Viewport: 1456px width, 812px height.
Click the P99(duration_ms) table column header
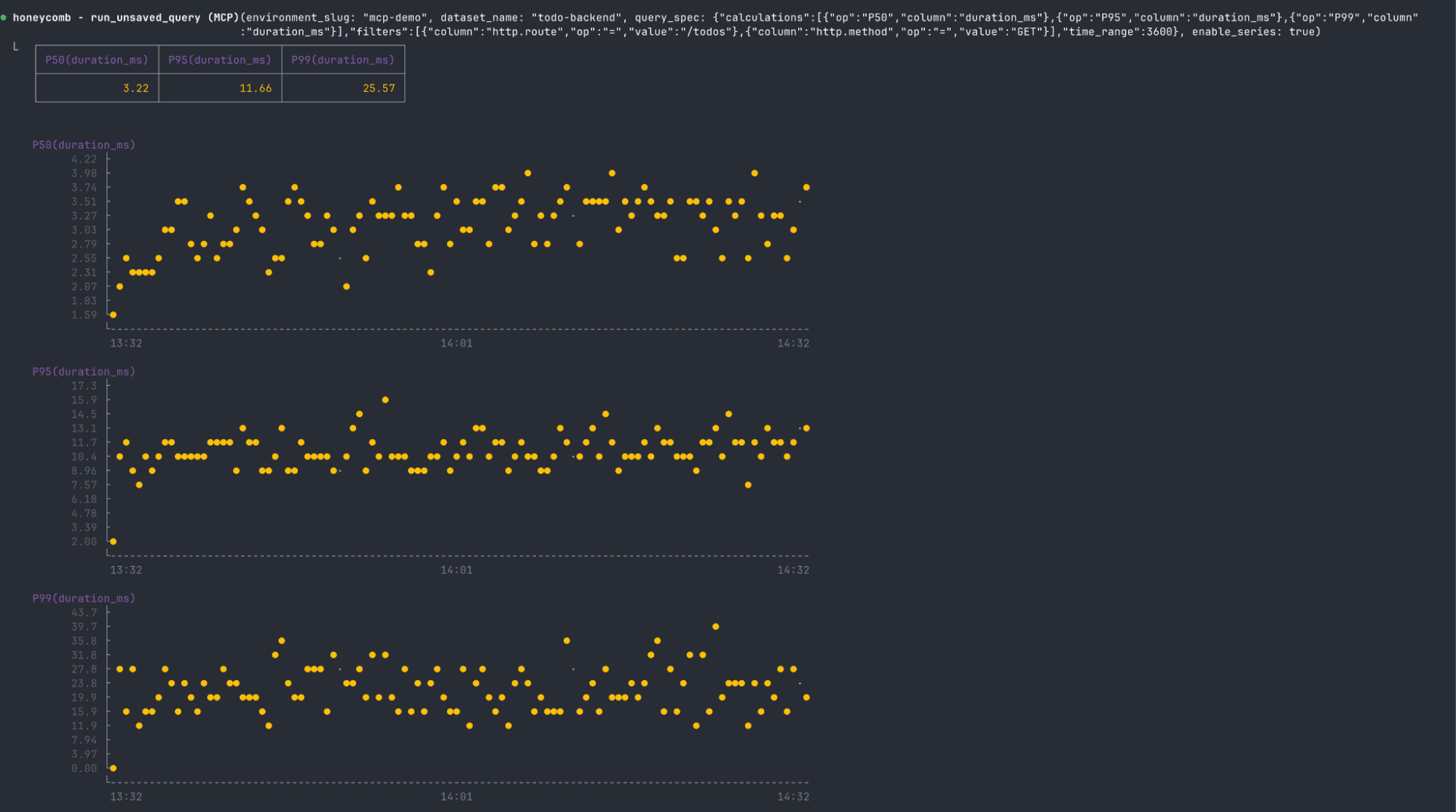[343, 60]
